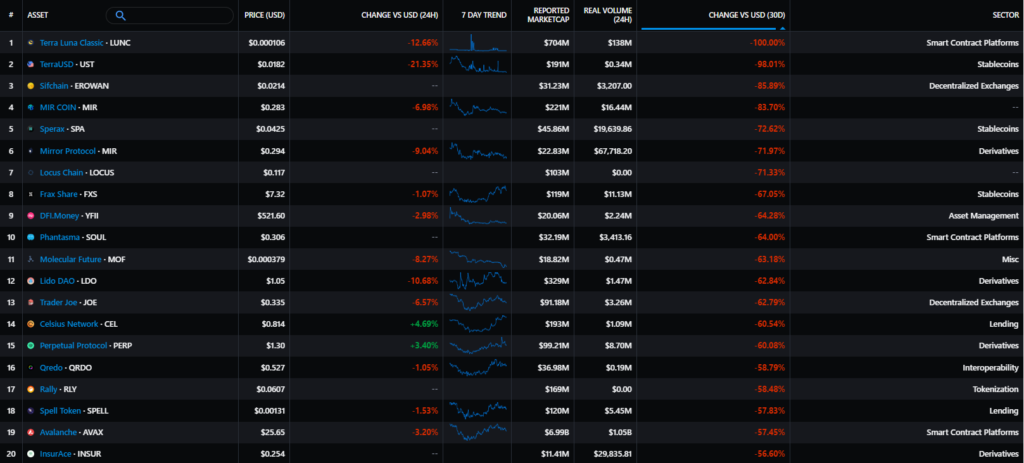View Frax Share 7 day trend chart
This screenshot has height=463, width=1024.
pos(478,194)
